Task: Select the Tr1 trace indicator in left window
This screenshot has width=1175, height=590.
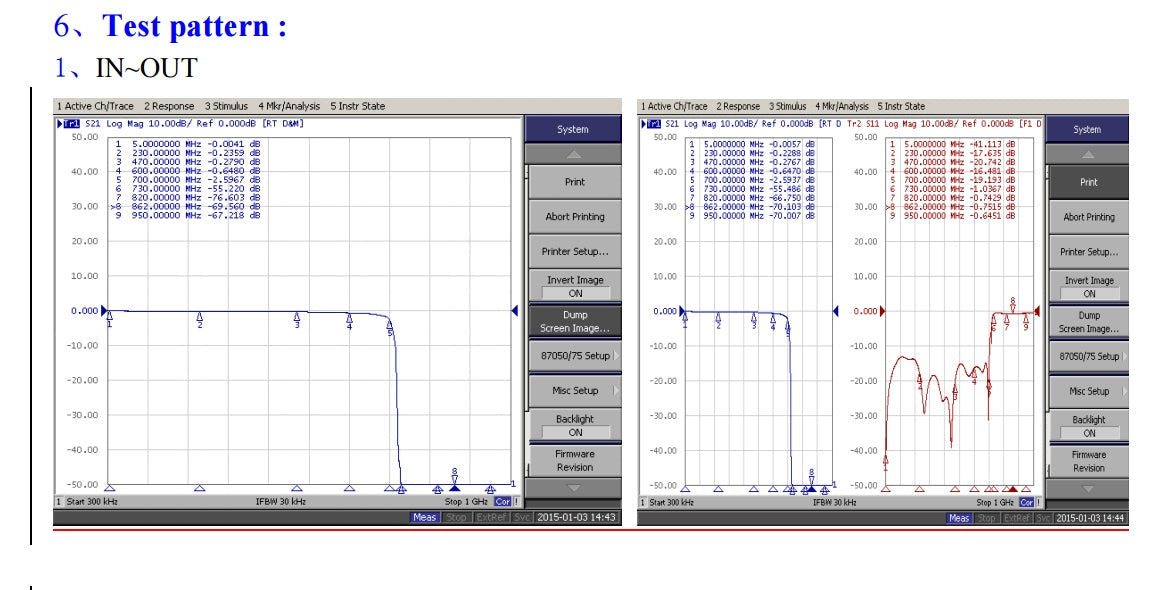Action: (71, 124)
